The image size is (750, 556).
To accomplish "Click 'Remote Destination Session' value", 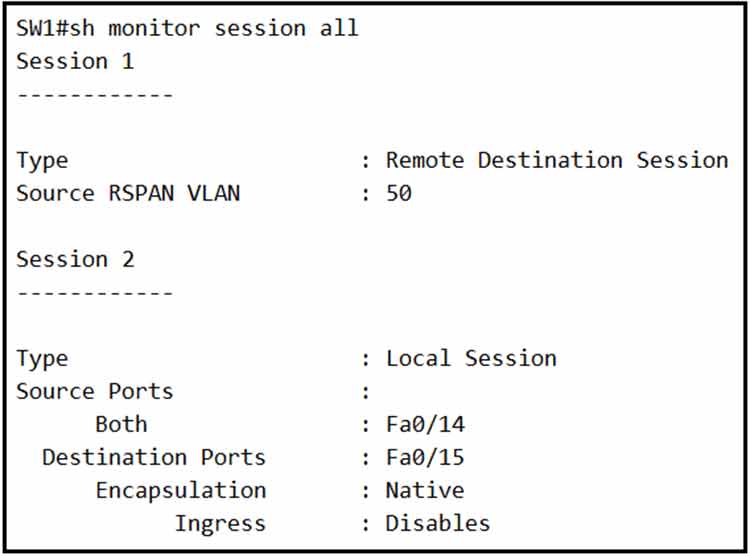I will pos(557,160).
